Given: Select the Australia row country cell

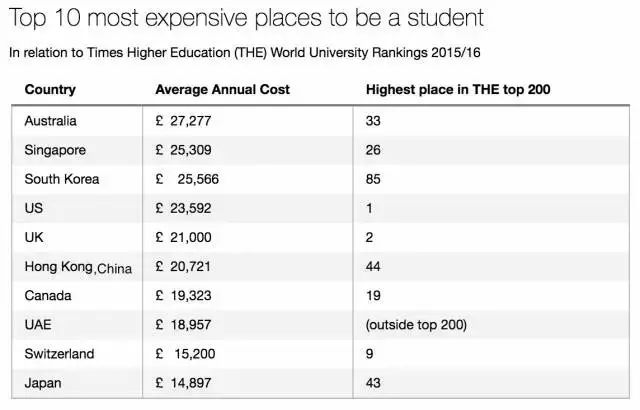Looking at the screenshot, I should [x=52, y=120].
